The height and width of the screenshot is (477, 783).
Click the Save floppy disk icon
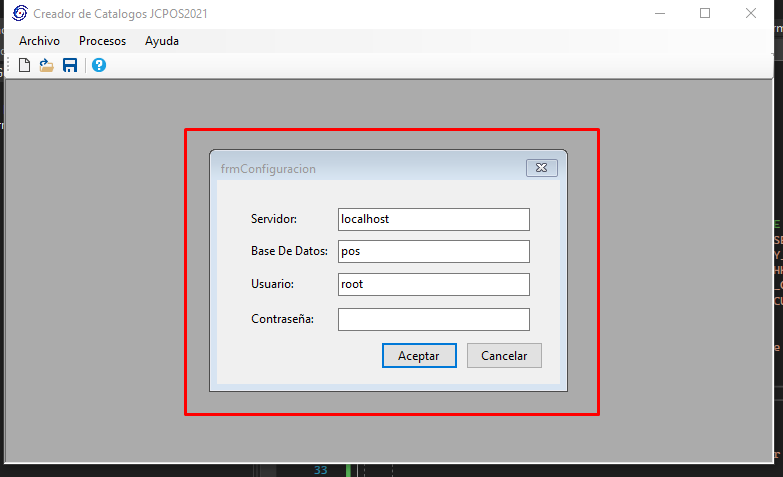coord(70,65)
